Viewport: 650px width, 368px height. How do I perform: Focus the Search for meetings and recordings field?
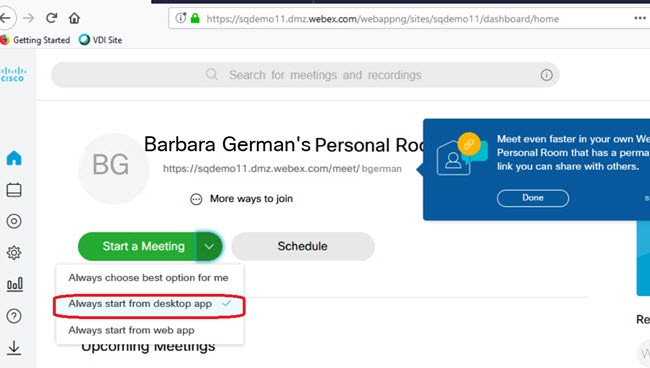point(305,75)
